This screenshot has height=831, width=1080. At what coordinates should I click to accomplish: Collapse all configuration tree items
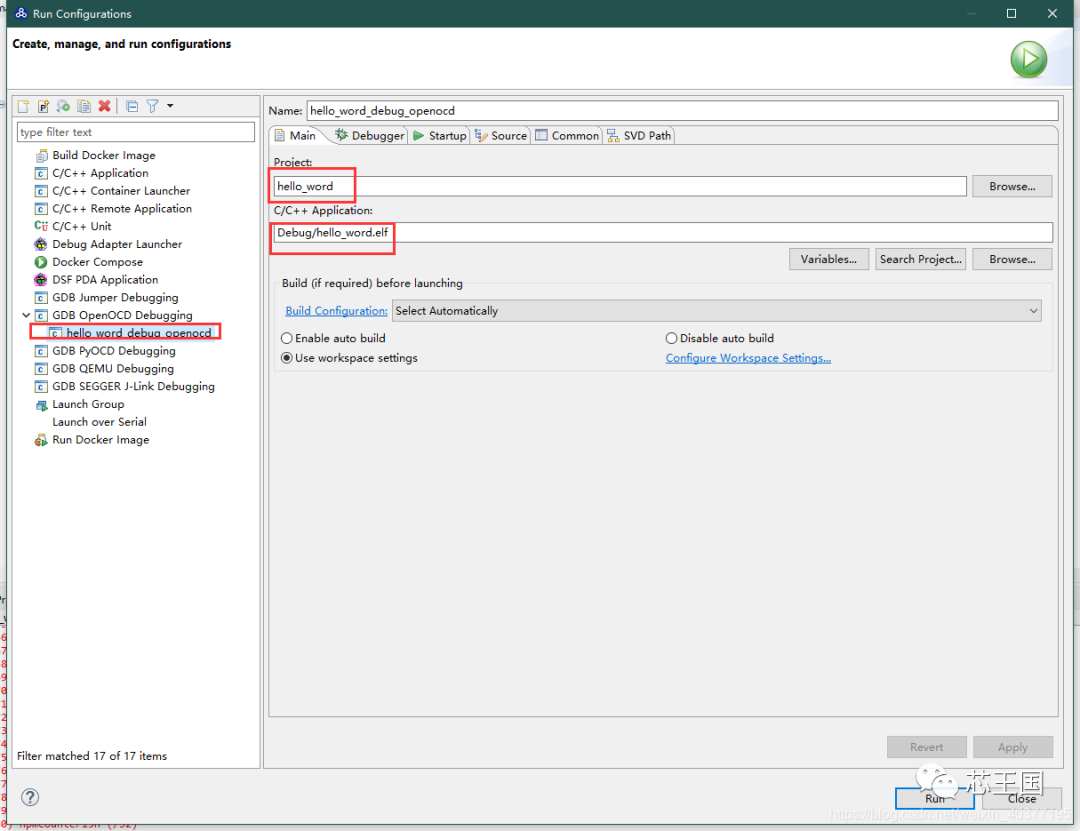pos(132,106)
